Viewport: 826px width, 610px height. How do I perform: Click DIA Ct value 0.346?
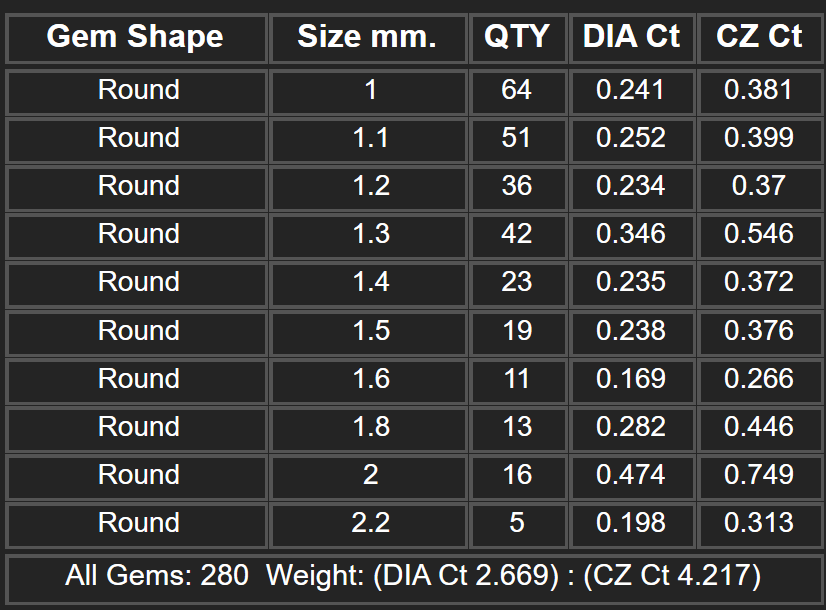coord(632,236)
